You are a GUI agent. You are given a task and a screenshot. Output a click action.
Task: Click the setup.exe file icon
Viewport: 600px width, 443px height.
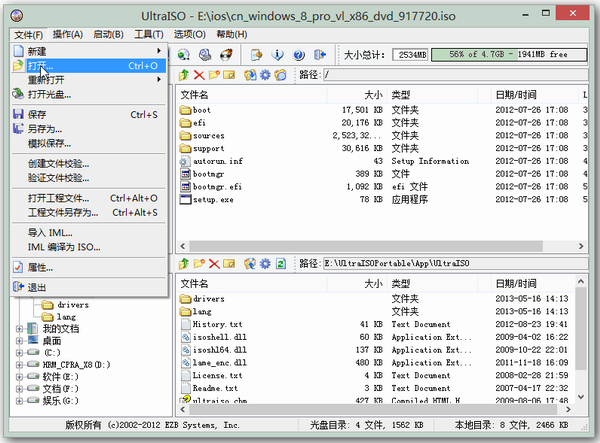pyautogui.click(x=185, y=199)
